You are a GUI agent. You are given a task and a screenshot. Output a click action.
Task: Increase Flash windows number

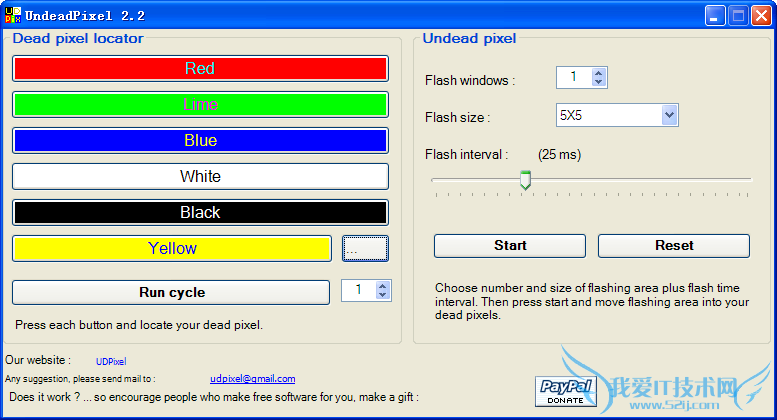click(x=598, y=73)
